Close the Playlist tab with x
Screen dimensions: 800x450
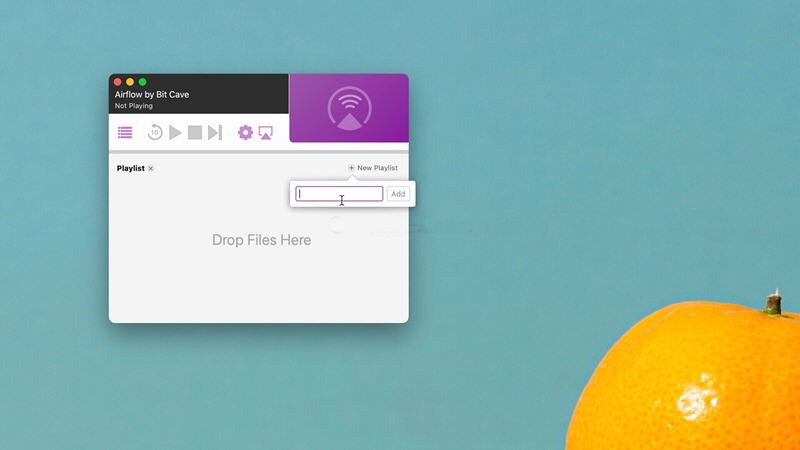coord(151,168)
